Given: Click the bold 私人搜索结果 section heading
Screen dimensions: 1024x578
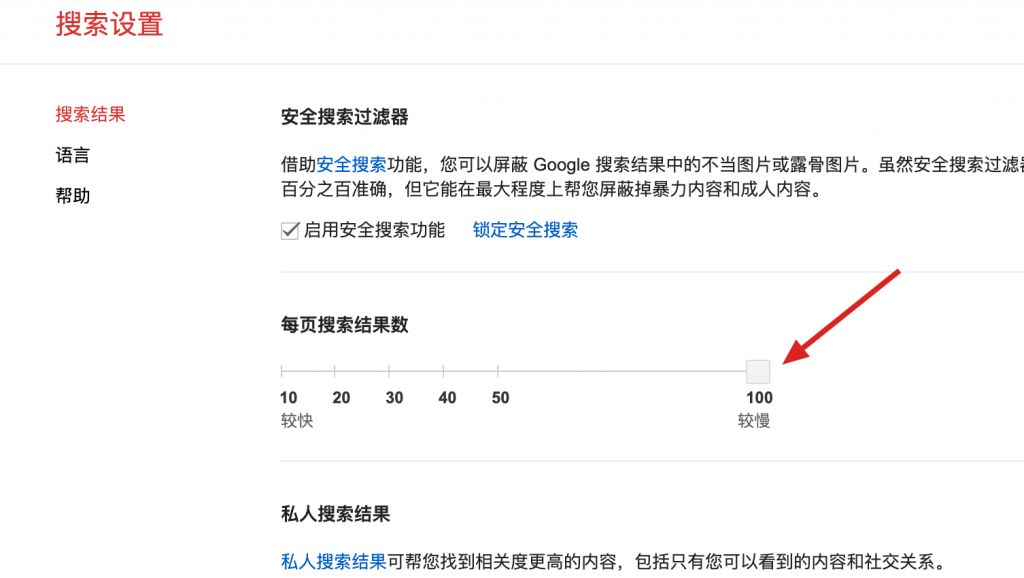Looking at the screenshot, I should [335, 514].
